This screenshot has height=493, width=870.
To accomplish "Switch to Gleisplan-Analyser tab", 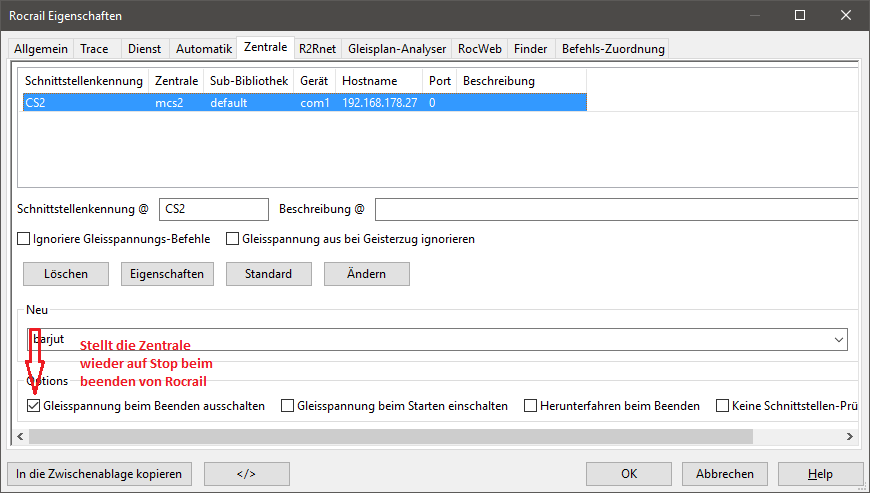I will tap(395, 48).
